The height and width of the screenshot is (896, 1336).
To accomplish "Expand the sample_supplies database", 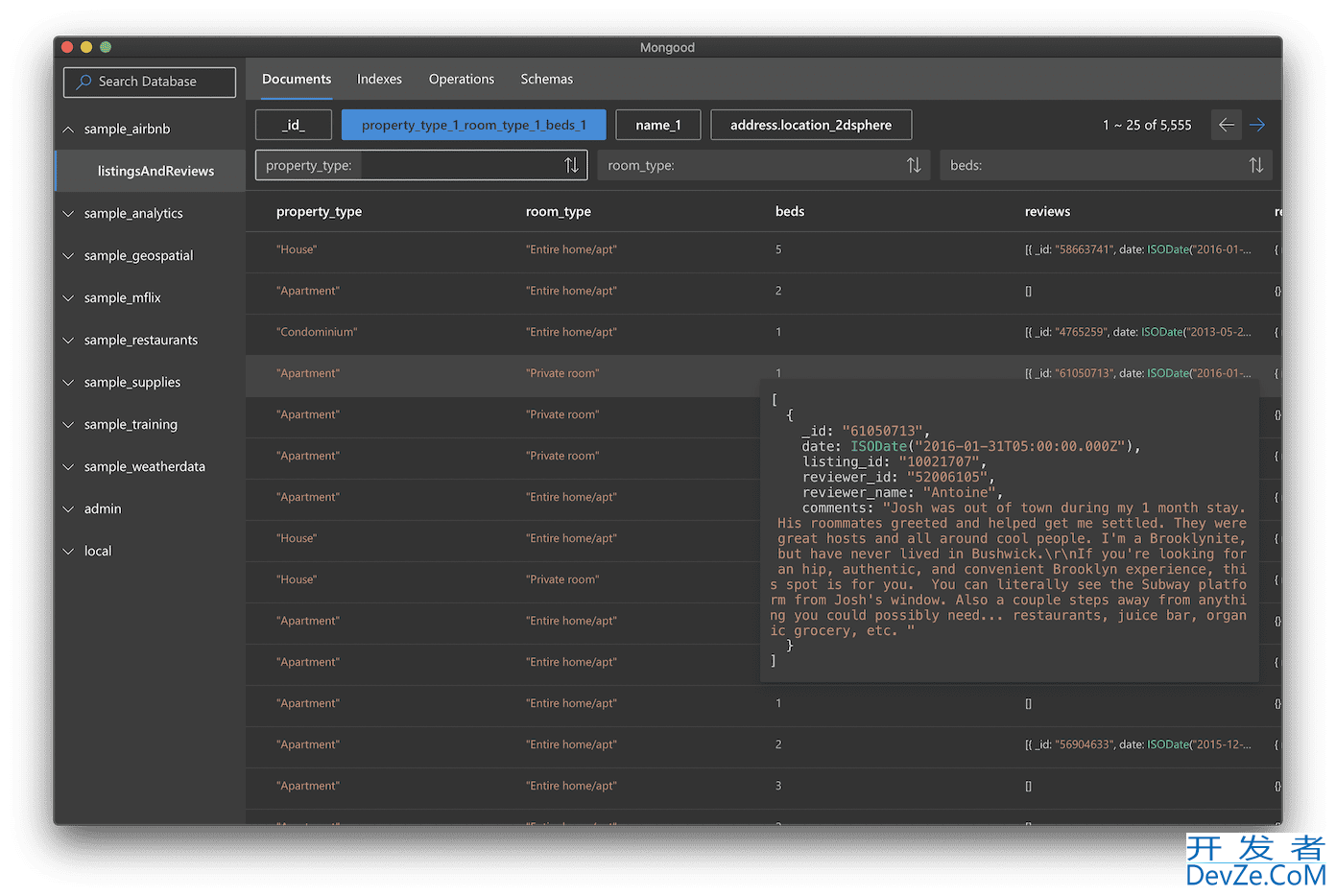I will [x=68, y=382].
